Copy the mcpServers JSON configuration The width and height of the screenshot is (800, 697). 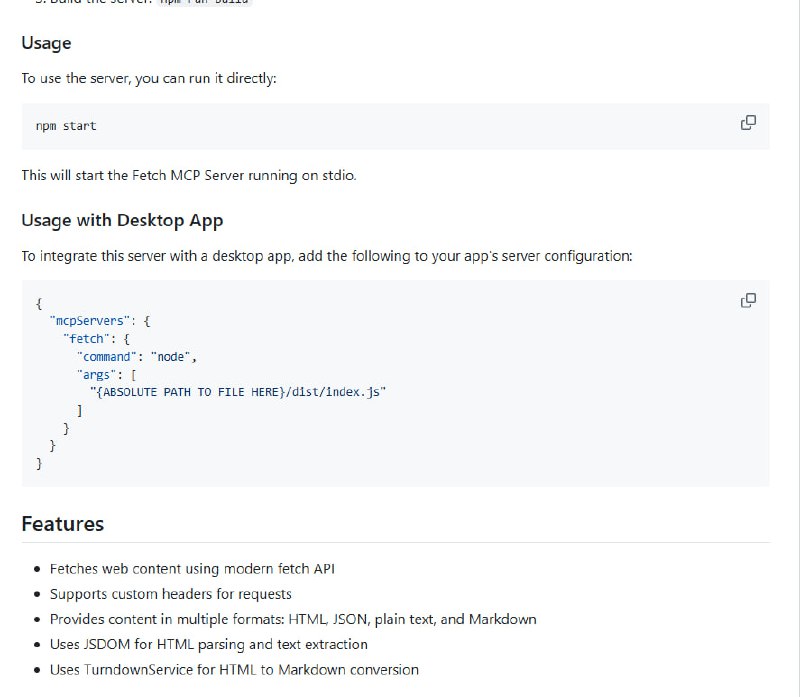747,300
